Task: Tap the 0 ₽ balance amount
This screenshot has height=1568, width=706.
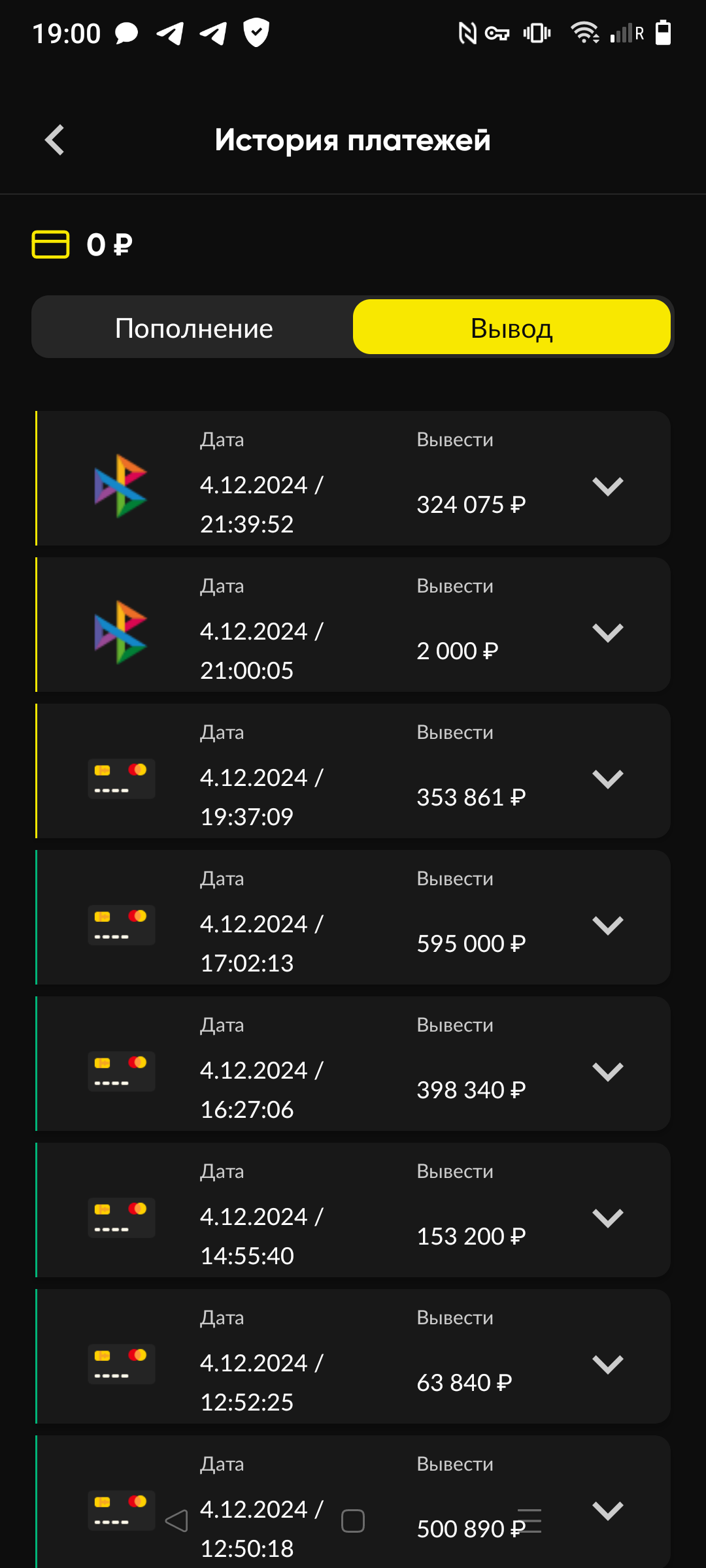Action: point(109,245)
